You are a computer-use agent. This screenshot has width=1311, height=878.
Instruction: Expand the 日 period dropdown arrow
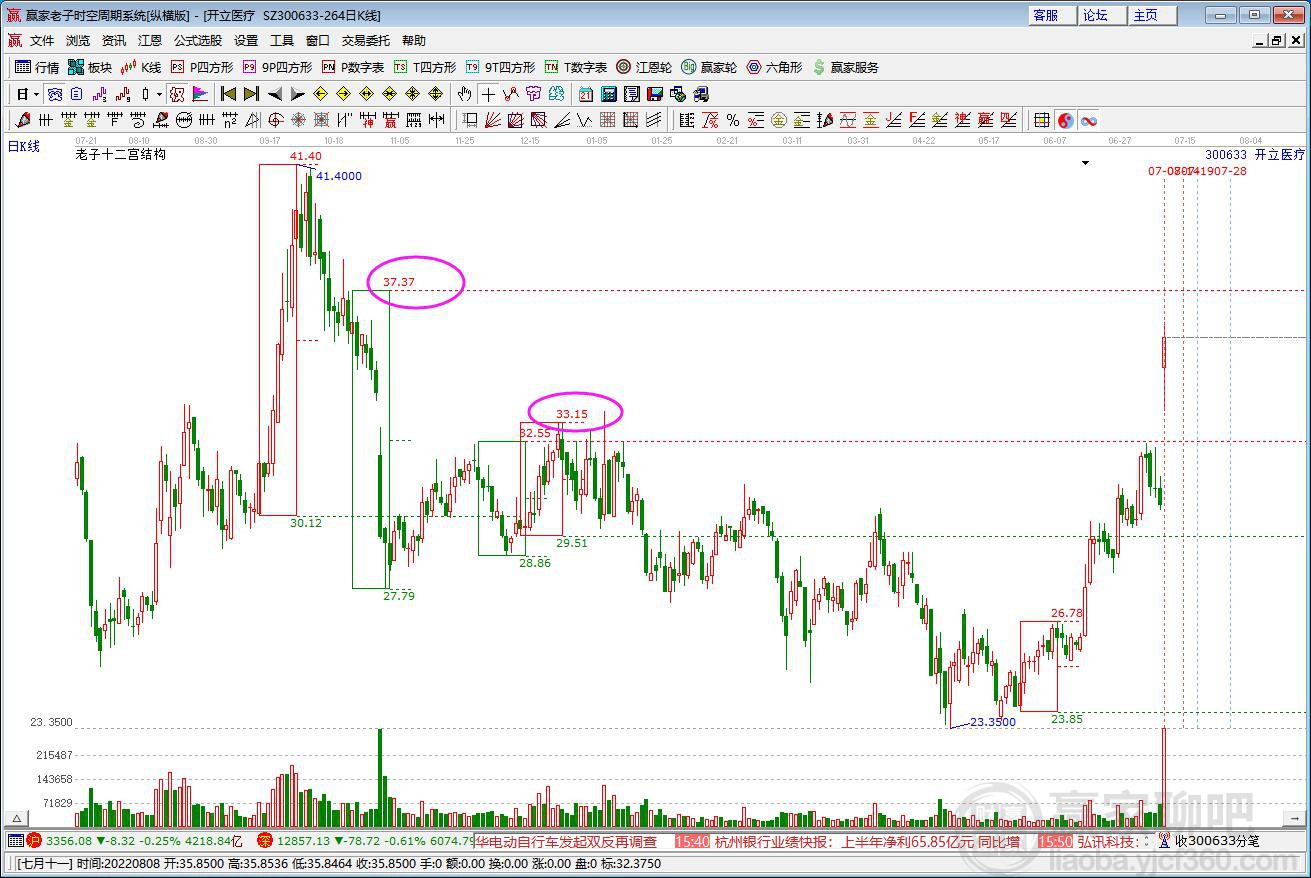tap(36, 94)
